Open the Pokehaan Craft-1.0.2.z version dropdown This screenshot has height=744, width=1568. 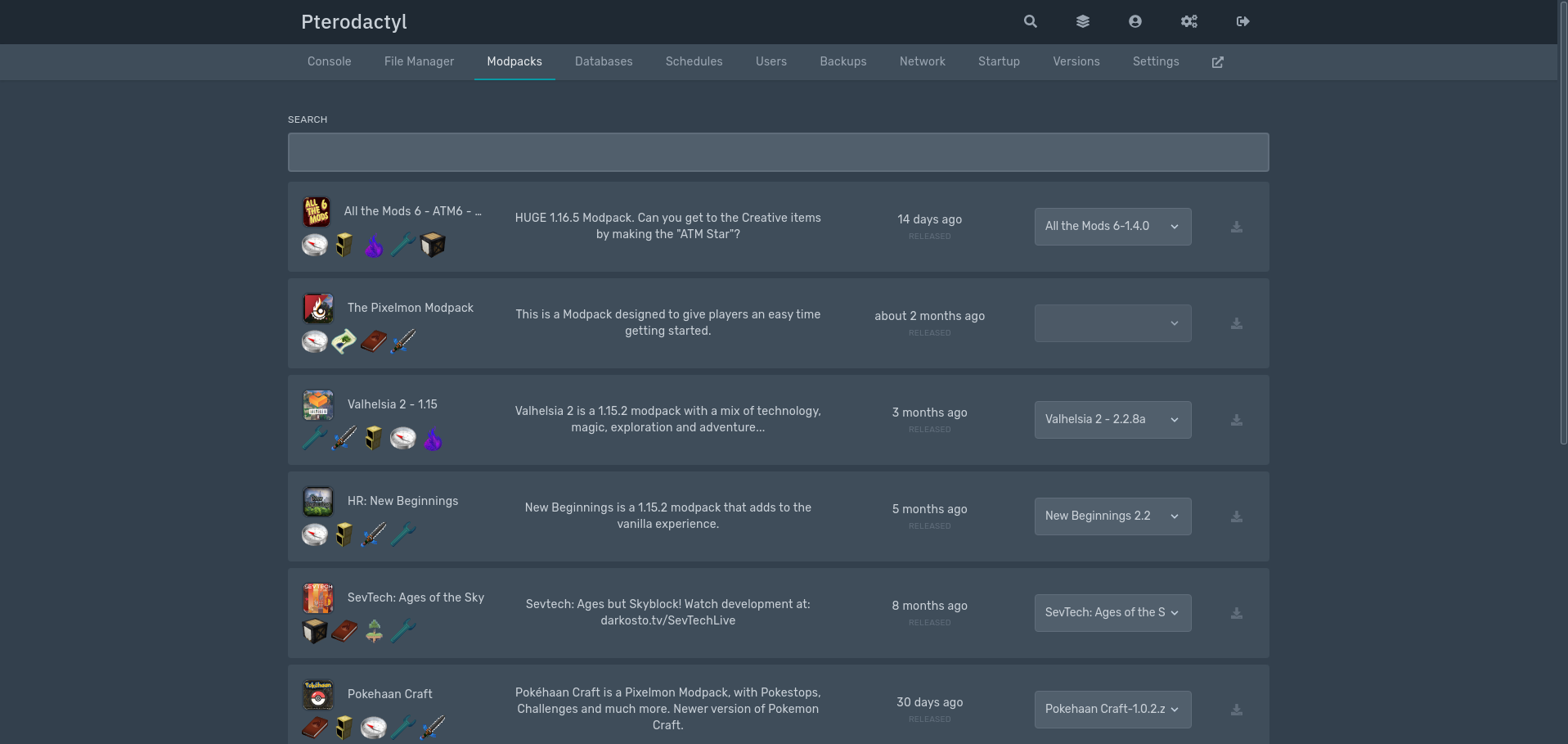tap(1112, 710)
